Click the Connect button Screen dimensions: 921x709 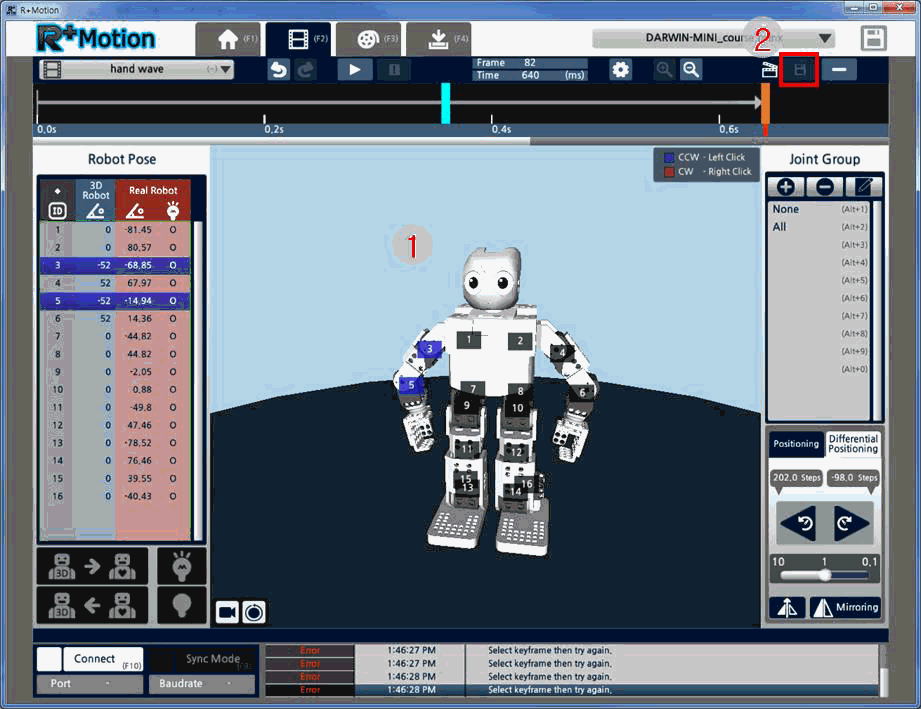[x=103, y=659]
